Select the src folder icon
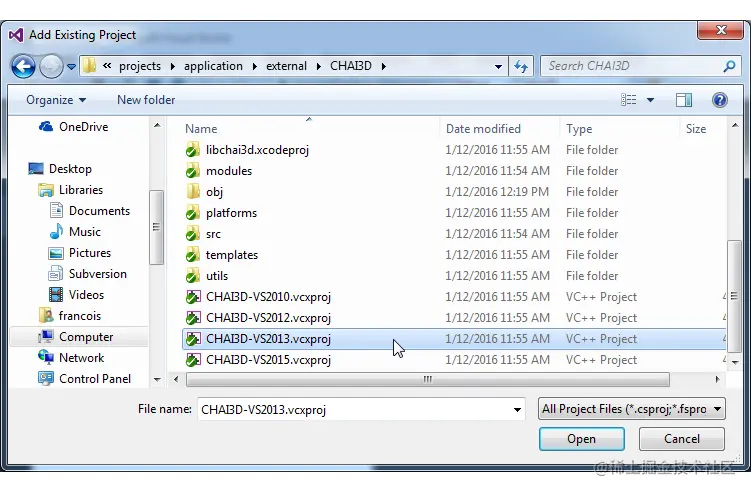The height and width of the screenshot is (492, 751). pos(193,234)
